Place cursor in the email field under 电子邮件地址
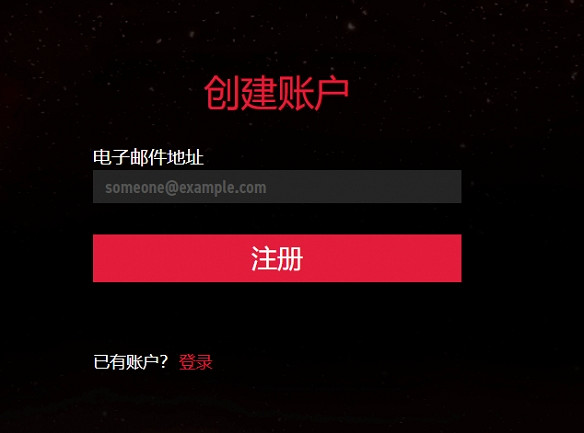584x433 pixels. tap(277, 187)
